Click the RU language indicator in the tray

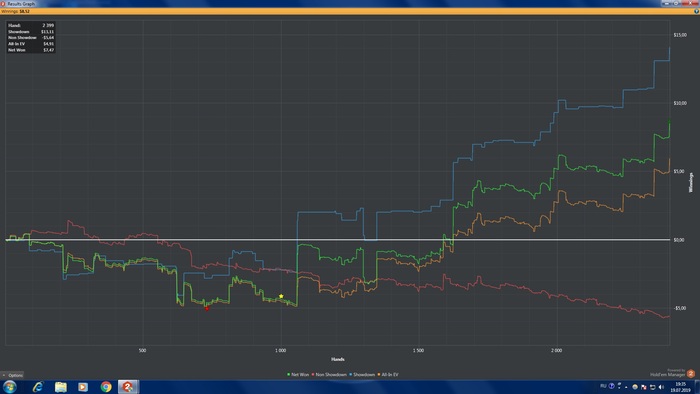[x=603, y=386]
